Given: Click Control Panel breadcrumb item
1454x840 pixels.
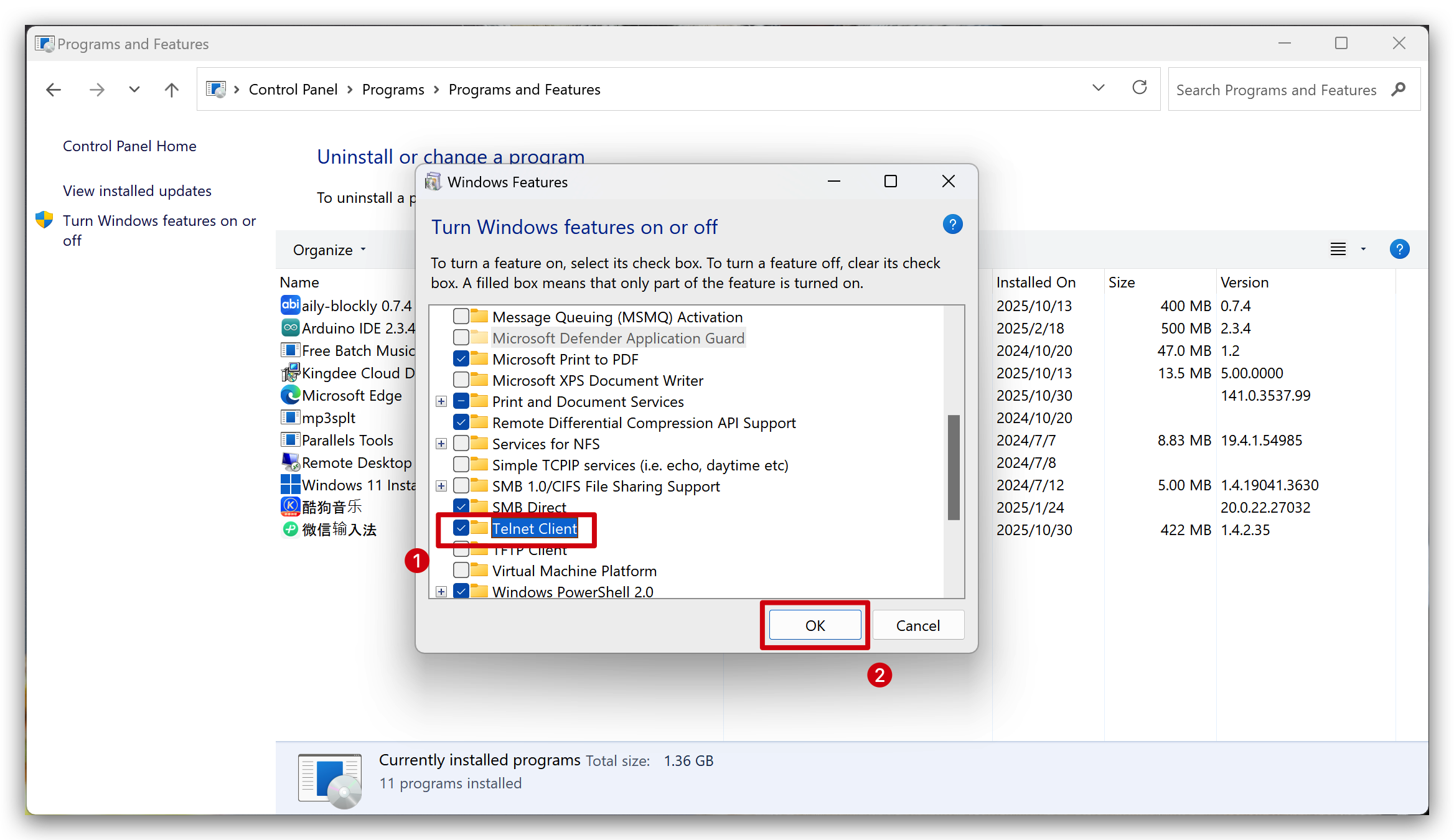Looking at the screenshot, I should tap(293, 90).
